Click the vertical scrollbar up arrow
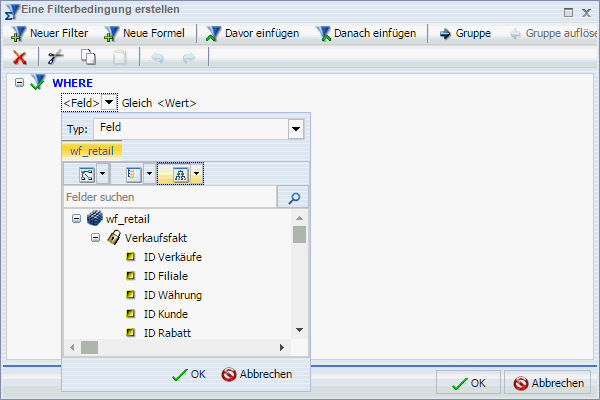 pos(300,218)
